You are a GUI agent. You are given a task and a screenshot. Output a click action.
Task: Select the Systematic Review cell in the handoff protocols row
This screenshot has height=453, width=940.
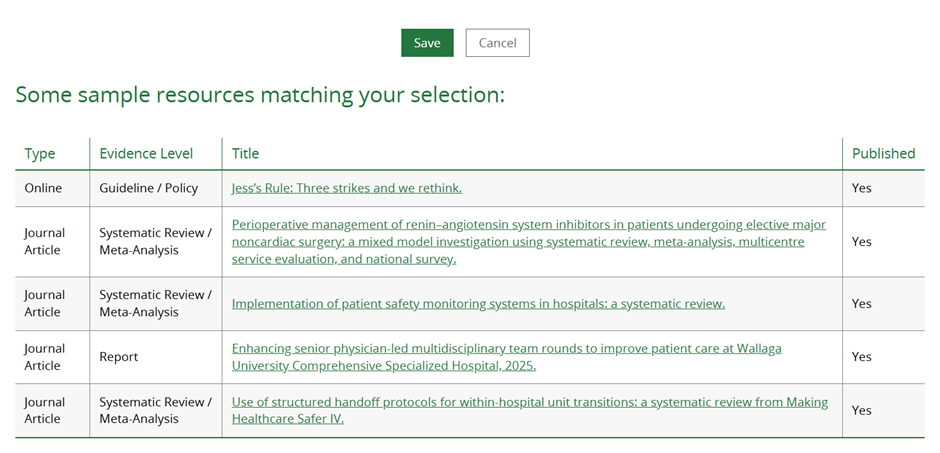pyautogui.click(x=155, y=410)
